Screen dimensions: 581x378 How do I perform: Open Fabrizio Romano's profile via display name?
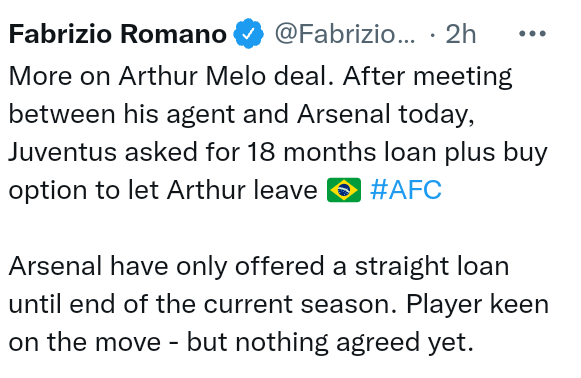[117, 34]
